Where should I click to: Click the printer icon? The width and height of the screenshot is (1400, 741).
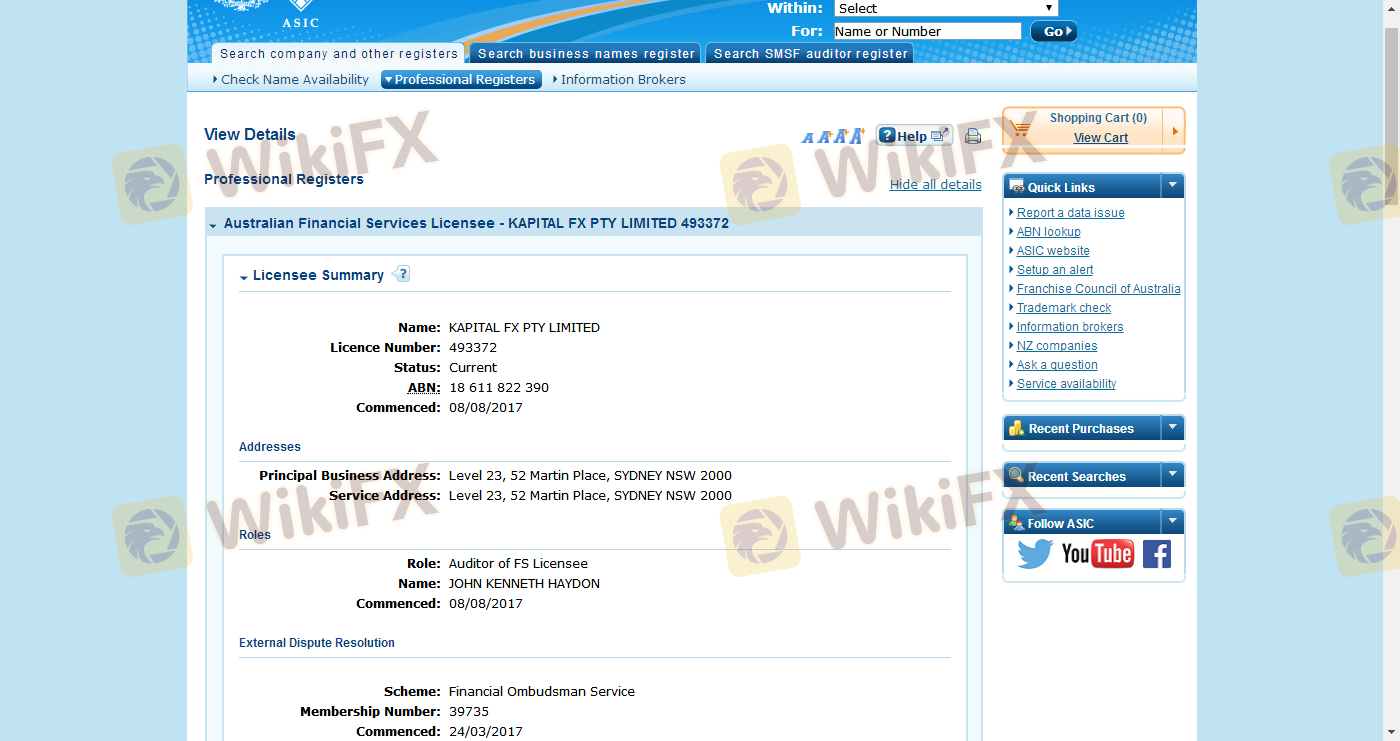pyautogui.click(x=972, y=137)
